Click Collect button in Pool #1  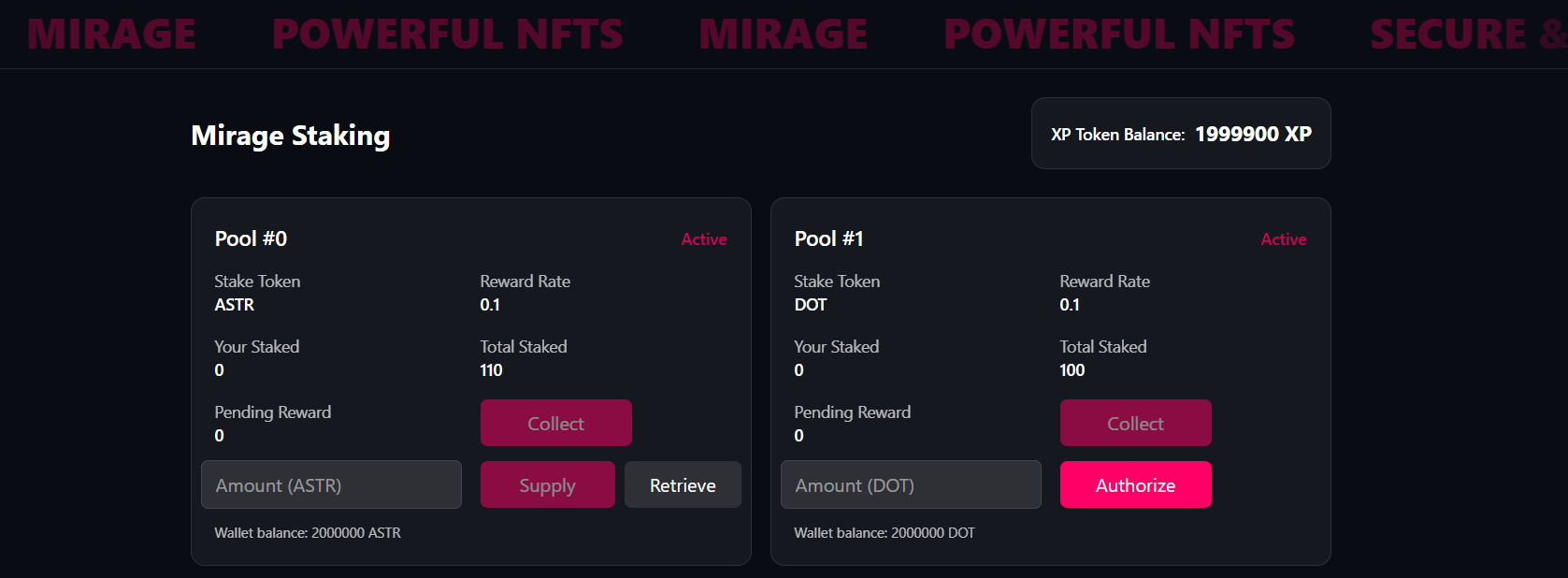click(x=1135, y=423)
